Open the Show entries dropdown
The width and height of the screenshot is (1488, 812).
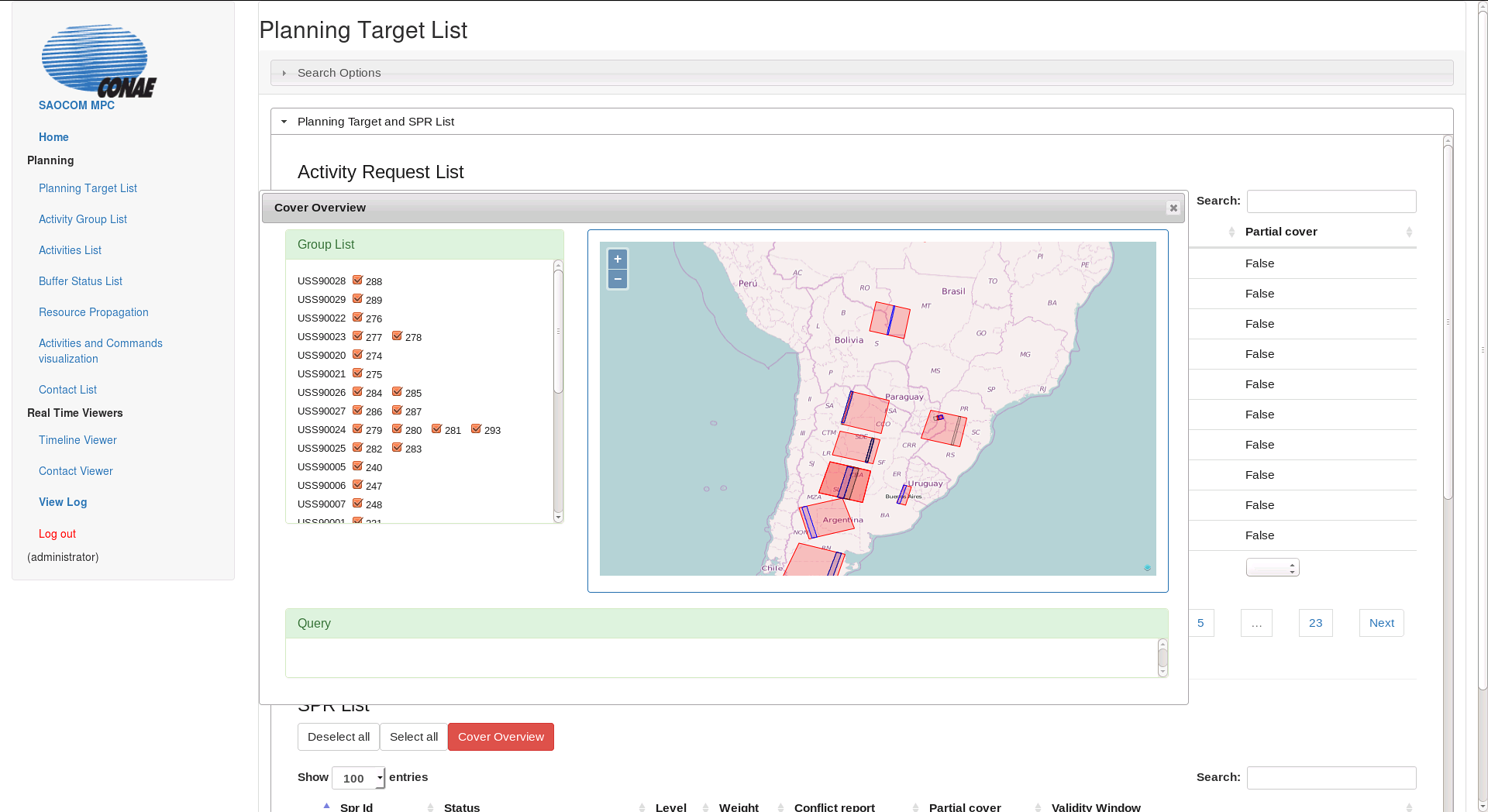click(x=358, y=778)
